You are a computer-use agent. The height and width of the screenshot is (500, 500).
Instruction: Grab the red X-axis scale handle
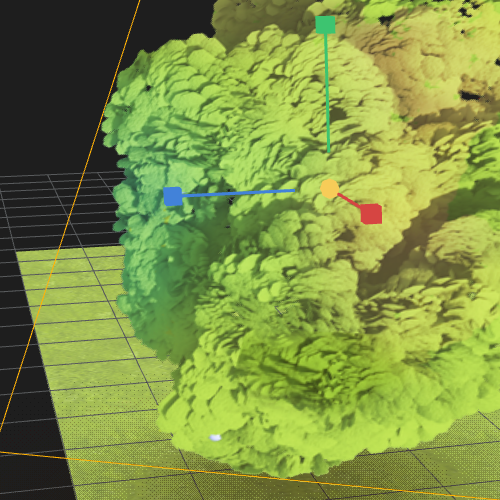(371, 214)
